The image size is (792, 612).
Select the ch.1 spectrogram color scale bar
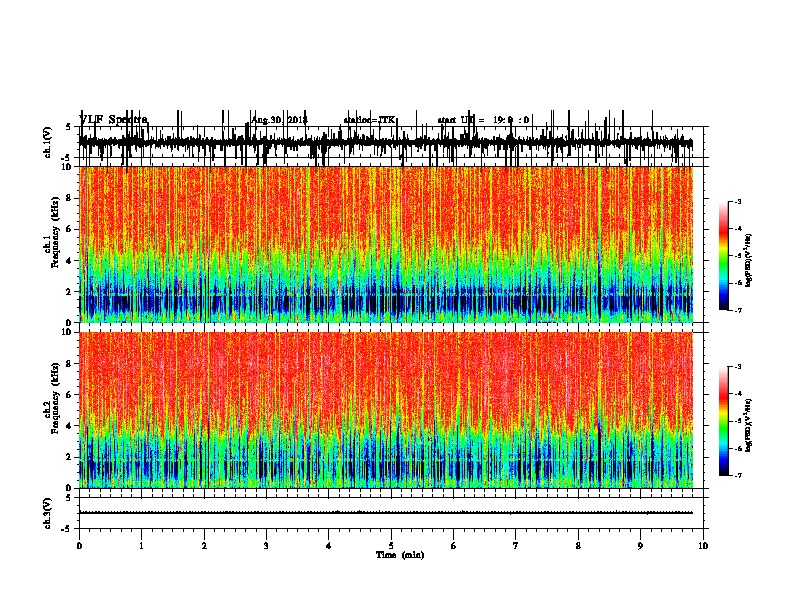point(723,256)
